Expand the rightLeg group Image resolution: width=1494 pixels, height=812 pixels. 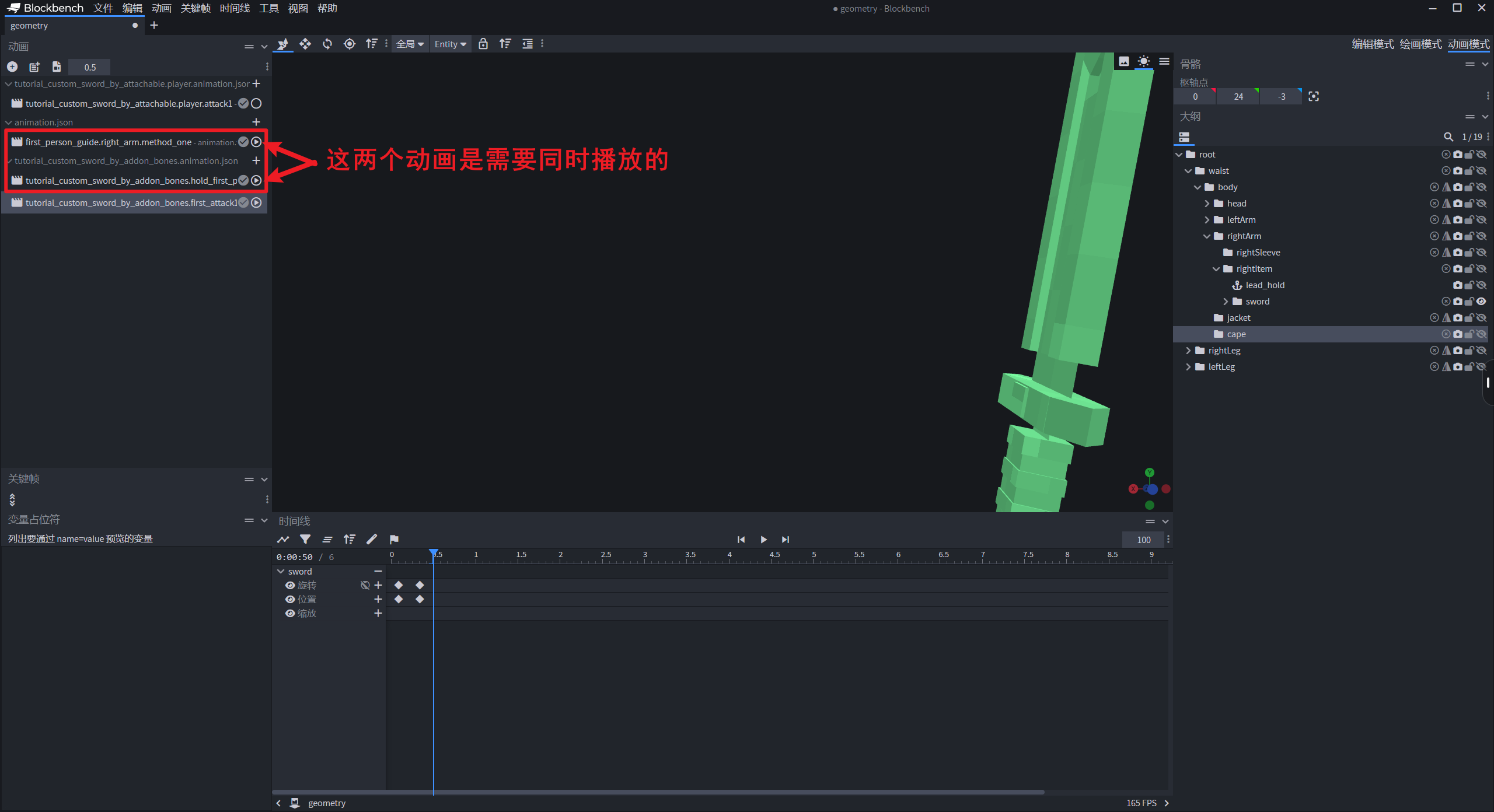[1188, 351]
